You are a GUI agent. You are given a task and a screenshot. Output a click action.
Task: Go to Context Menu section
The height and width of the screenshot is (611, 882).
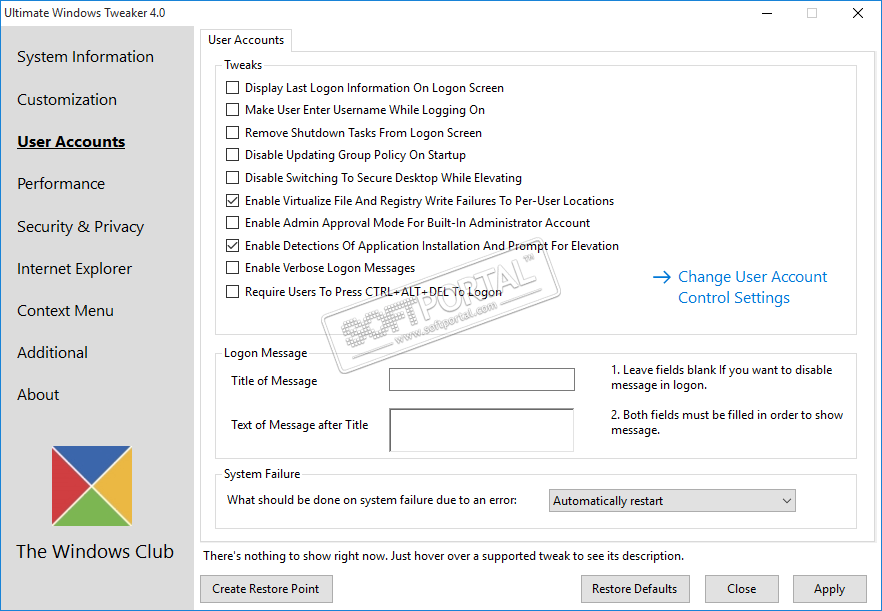[65, 311]
